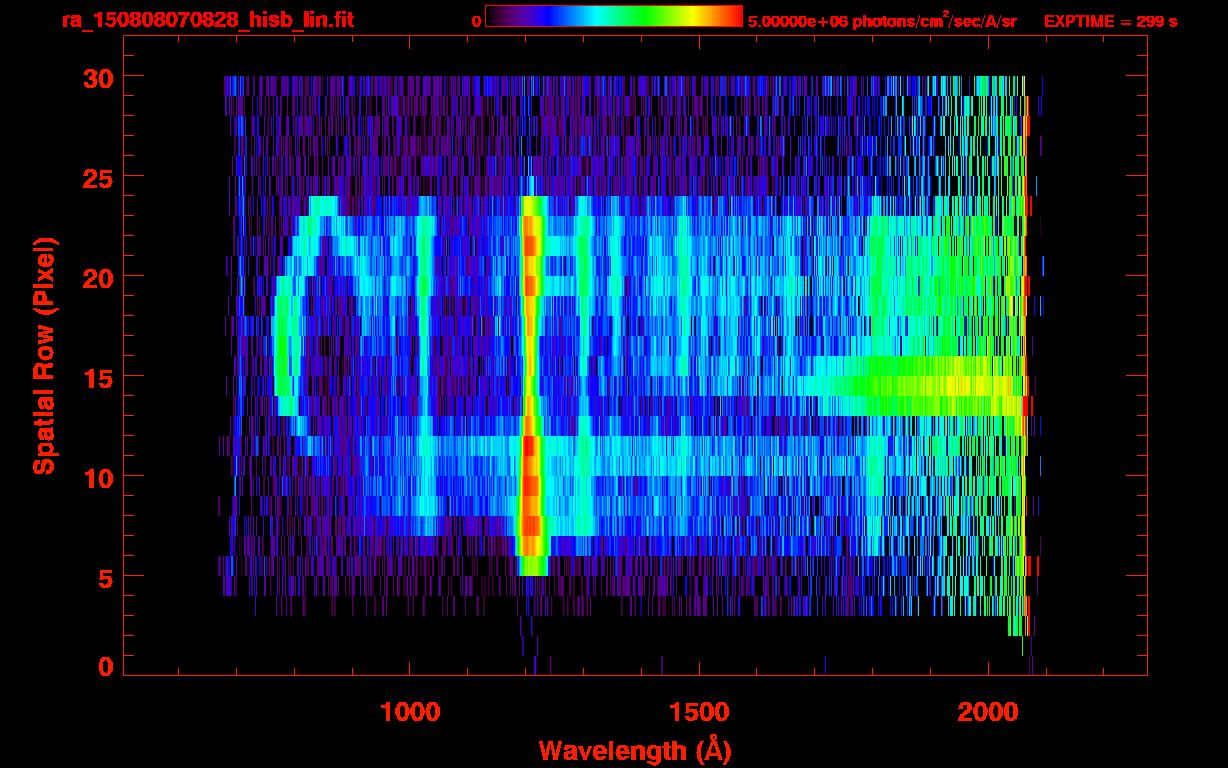Click the 30 tick label on y-axis

[x=100, y=77]
